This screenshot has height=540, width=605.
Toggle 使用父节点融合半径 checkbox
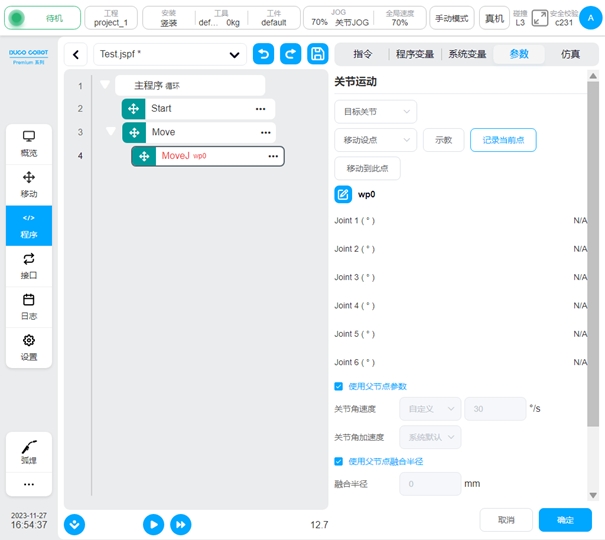[339, 461]
